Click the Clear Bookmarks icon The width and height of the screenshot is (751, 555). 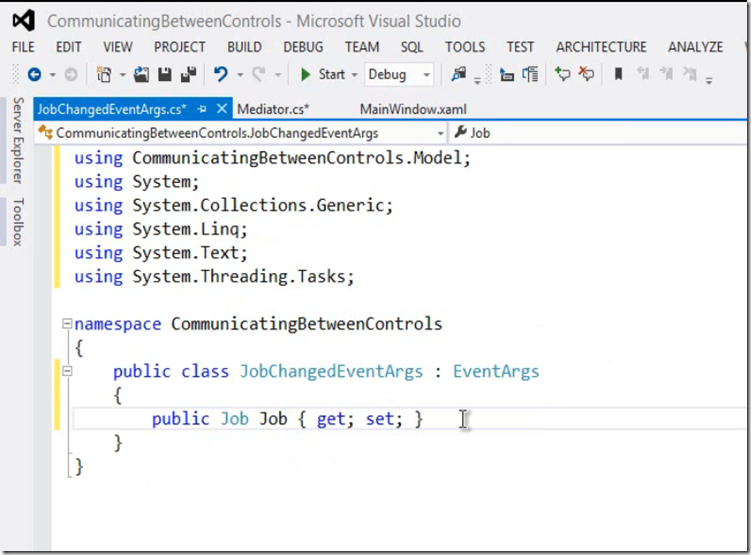coord(690,74)
